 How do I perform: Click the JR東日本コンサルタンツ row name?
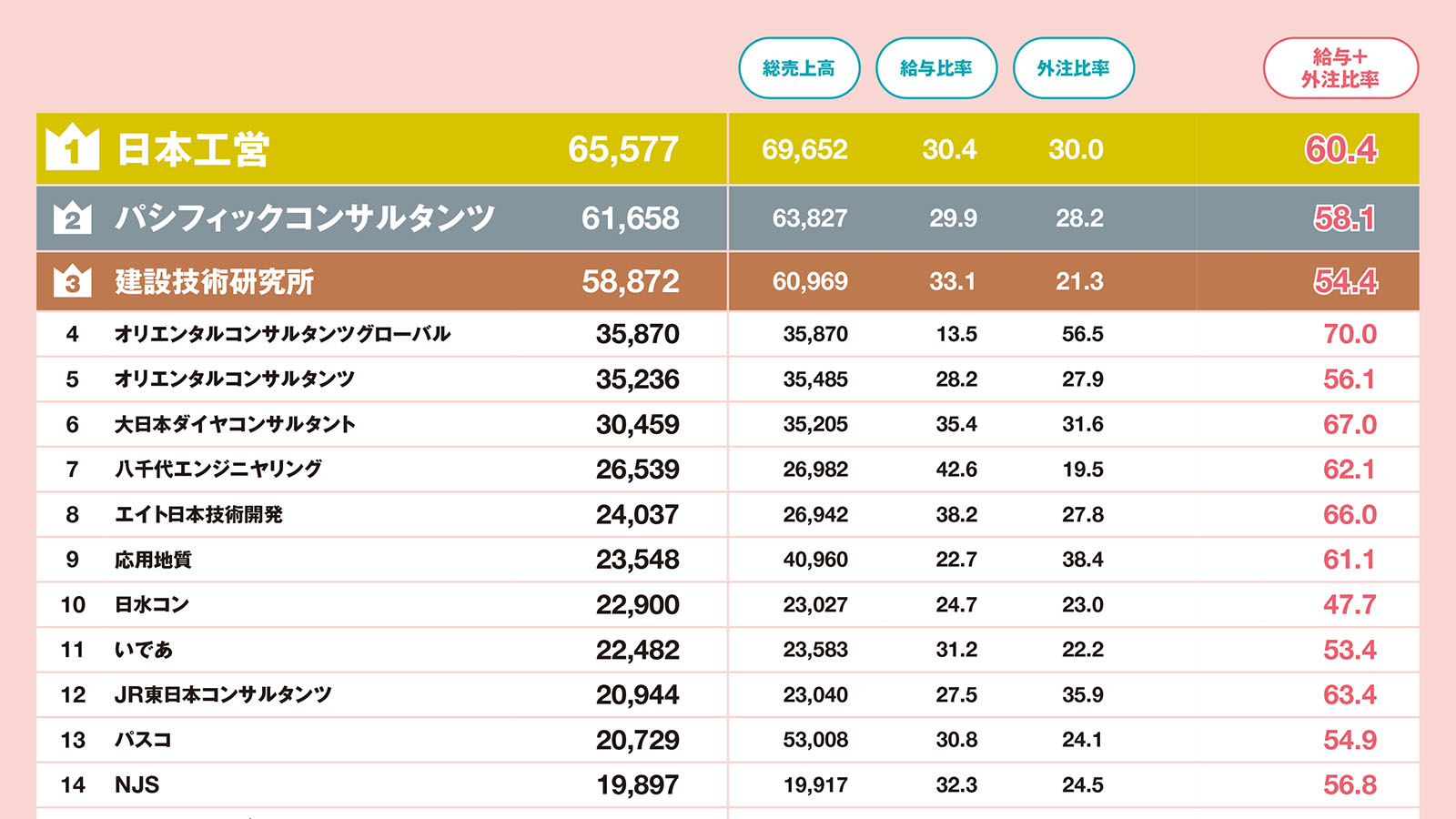pyautogui.click(x=223, y=695)
